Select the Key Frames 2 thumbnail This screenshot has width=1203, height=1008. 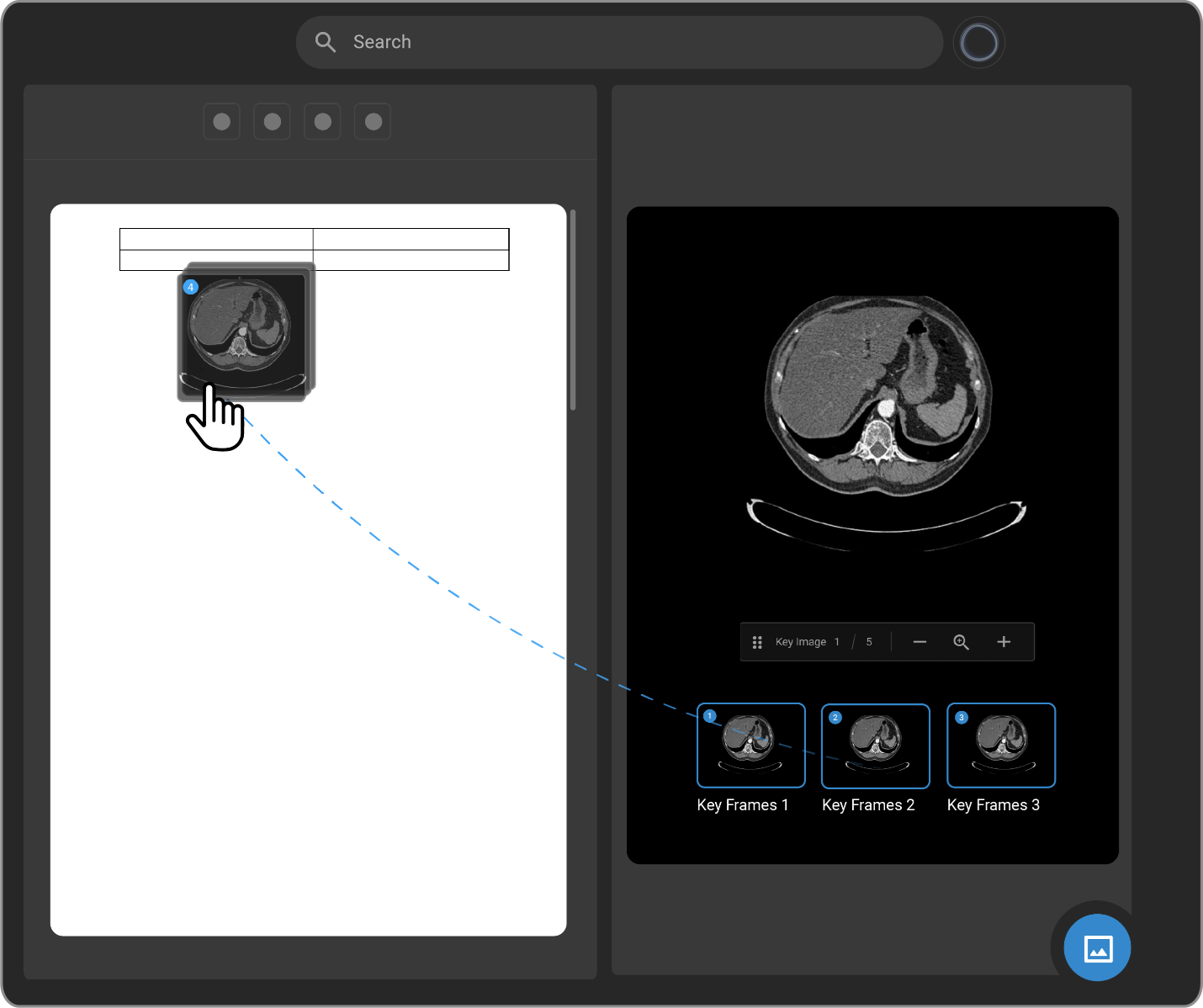point(875,745)
